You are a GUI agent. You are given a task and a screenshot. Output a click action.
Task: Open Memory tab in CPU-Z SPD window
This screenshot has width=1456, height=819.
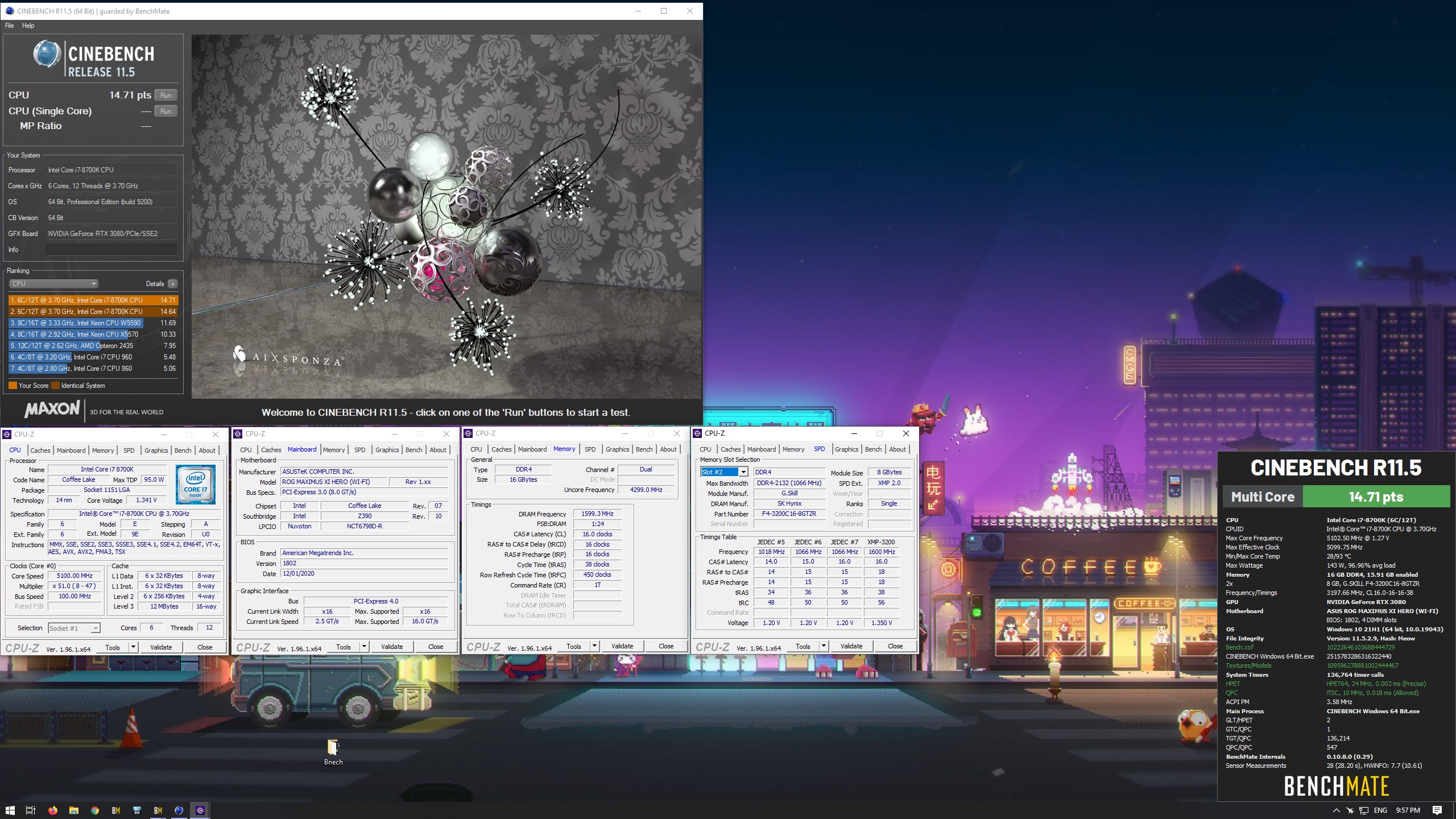793,449
